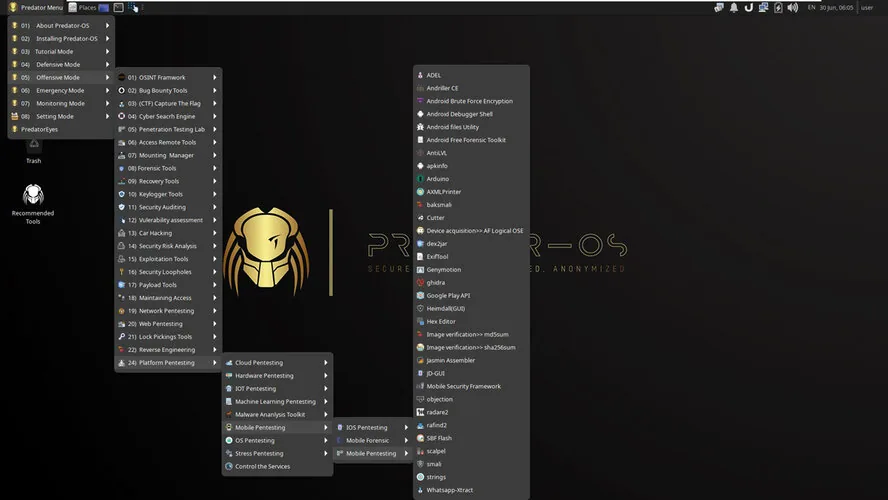Click the Cutter tool icon
Image resolution: width=888 pixels, height=500 pixels.
click(420, 218)
